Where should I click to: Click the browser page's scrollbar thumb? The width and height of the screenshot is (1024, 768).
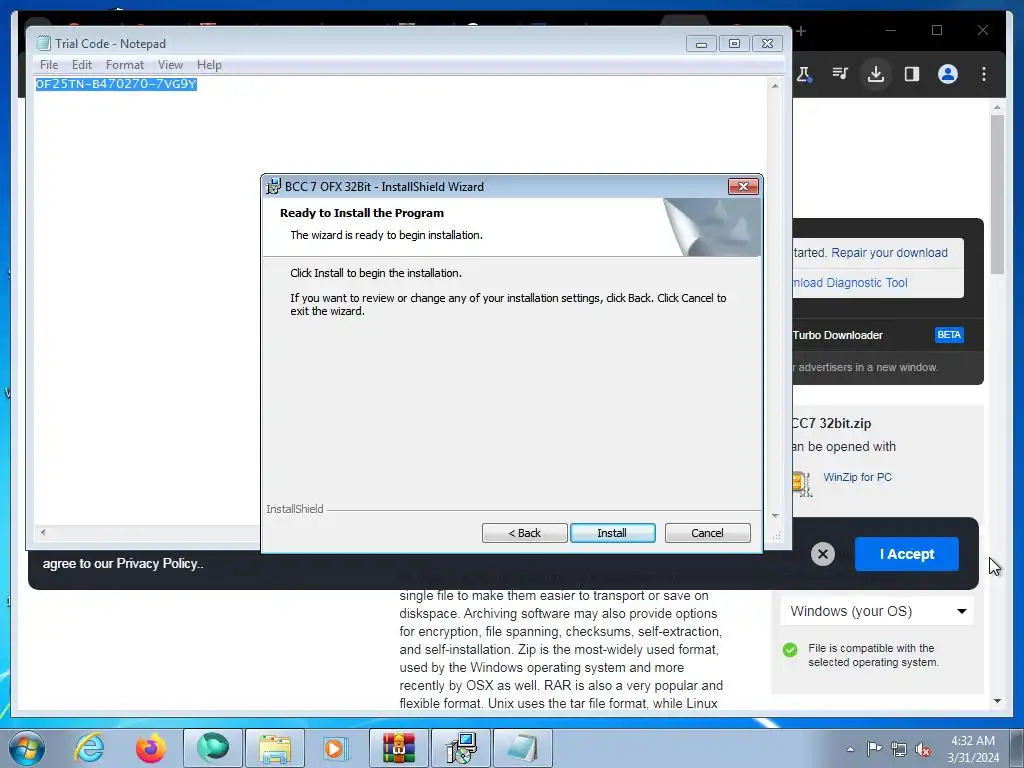[x=997, y=195]
